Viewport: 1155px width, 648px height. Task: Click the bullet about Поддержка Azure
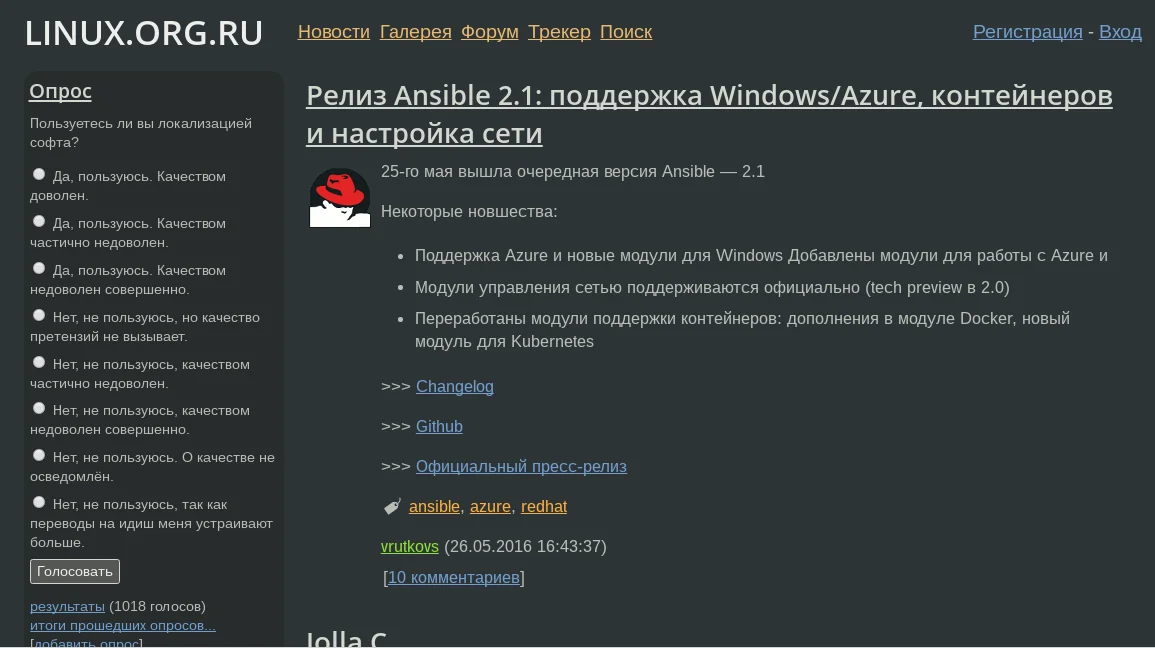pyautogui.click(x=761, y=256)
